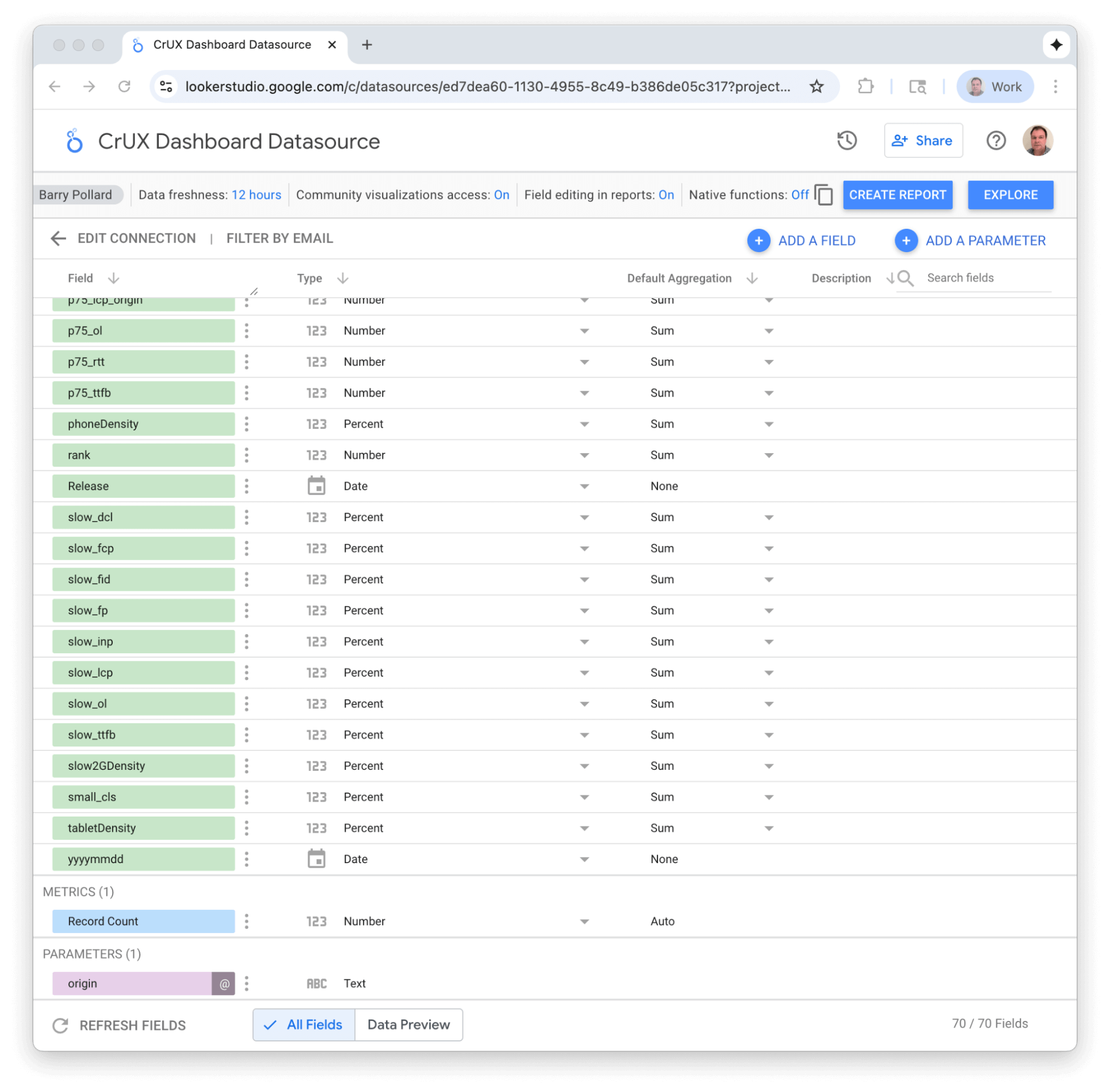Uncheck the All Fields checkbox
This screenshot has width=1110, height=1092.
point(269,1025)
